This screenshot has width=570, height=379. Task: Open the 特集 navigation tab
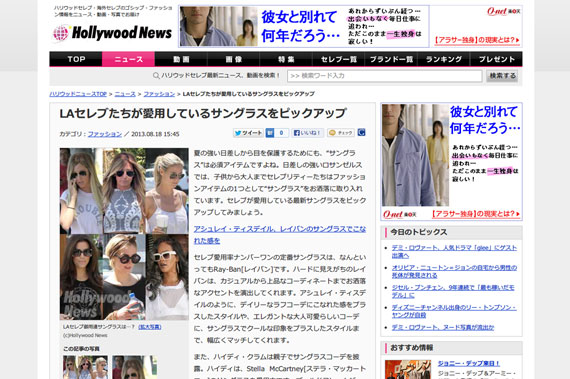(286, 59)
